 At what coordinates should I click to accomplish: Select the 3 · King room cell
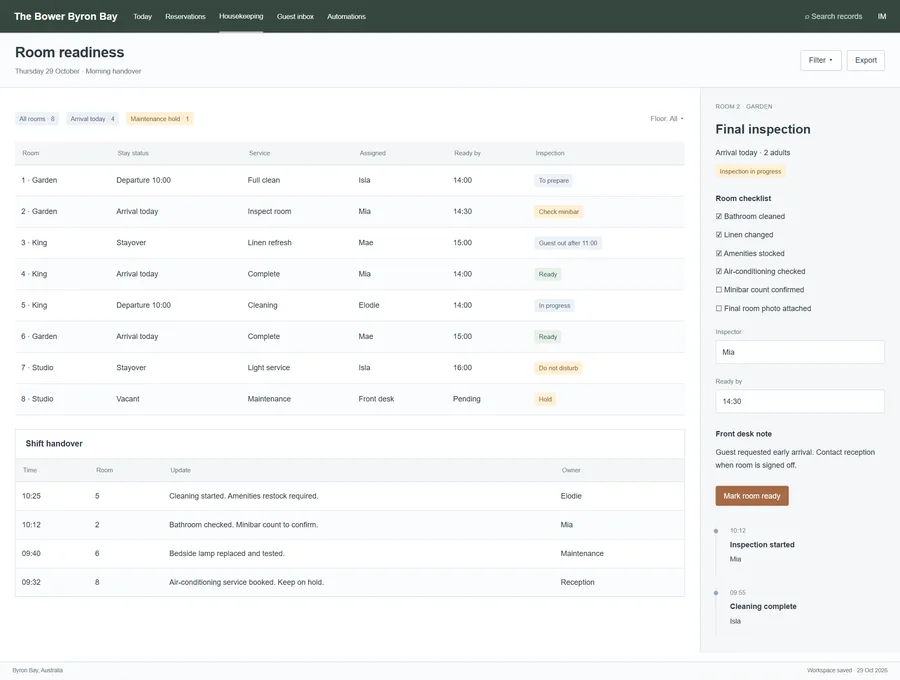(x=34, y=243)
